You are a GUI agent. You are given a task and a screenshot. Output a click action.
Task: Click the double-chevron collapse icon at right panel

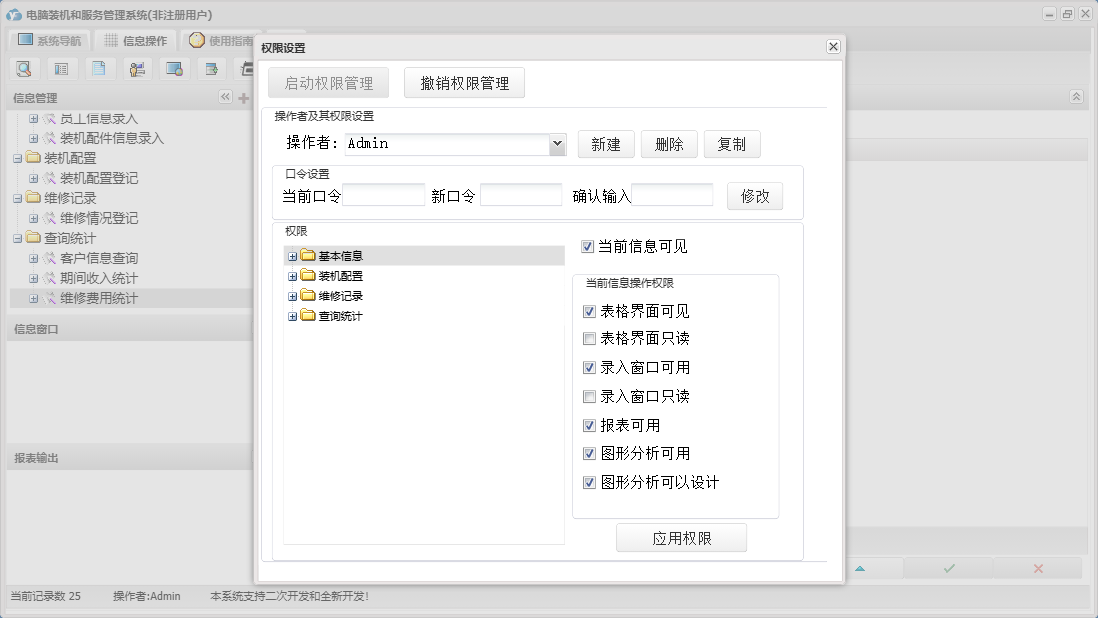1076,97
